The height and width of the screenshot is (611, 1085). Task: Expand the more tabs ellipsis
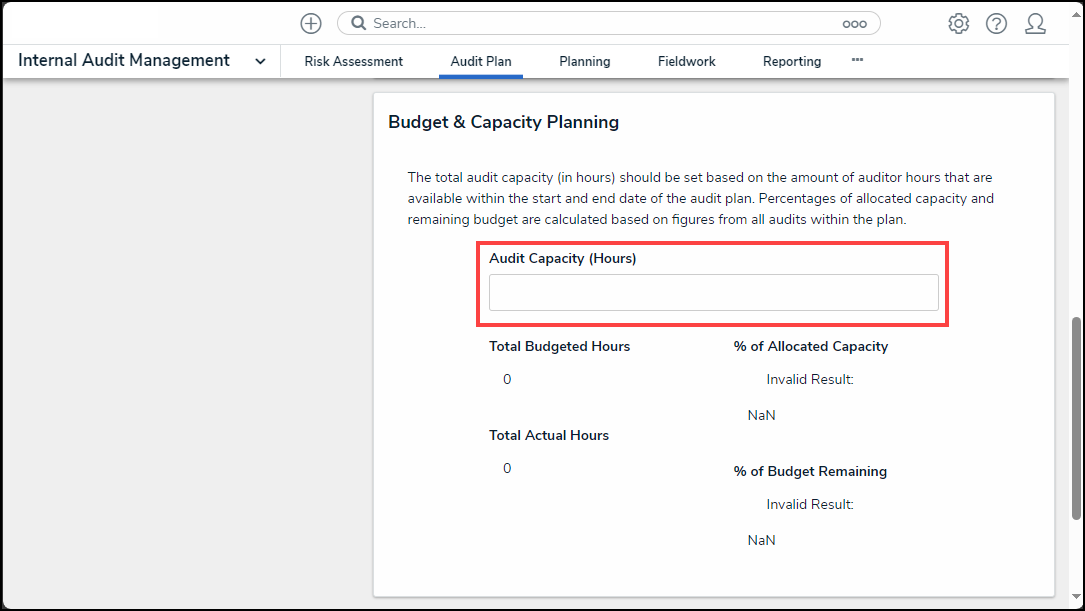[x=857, y=60]
